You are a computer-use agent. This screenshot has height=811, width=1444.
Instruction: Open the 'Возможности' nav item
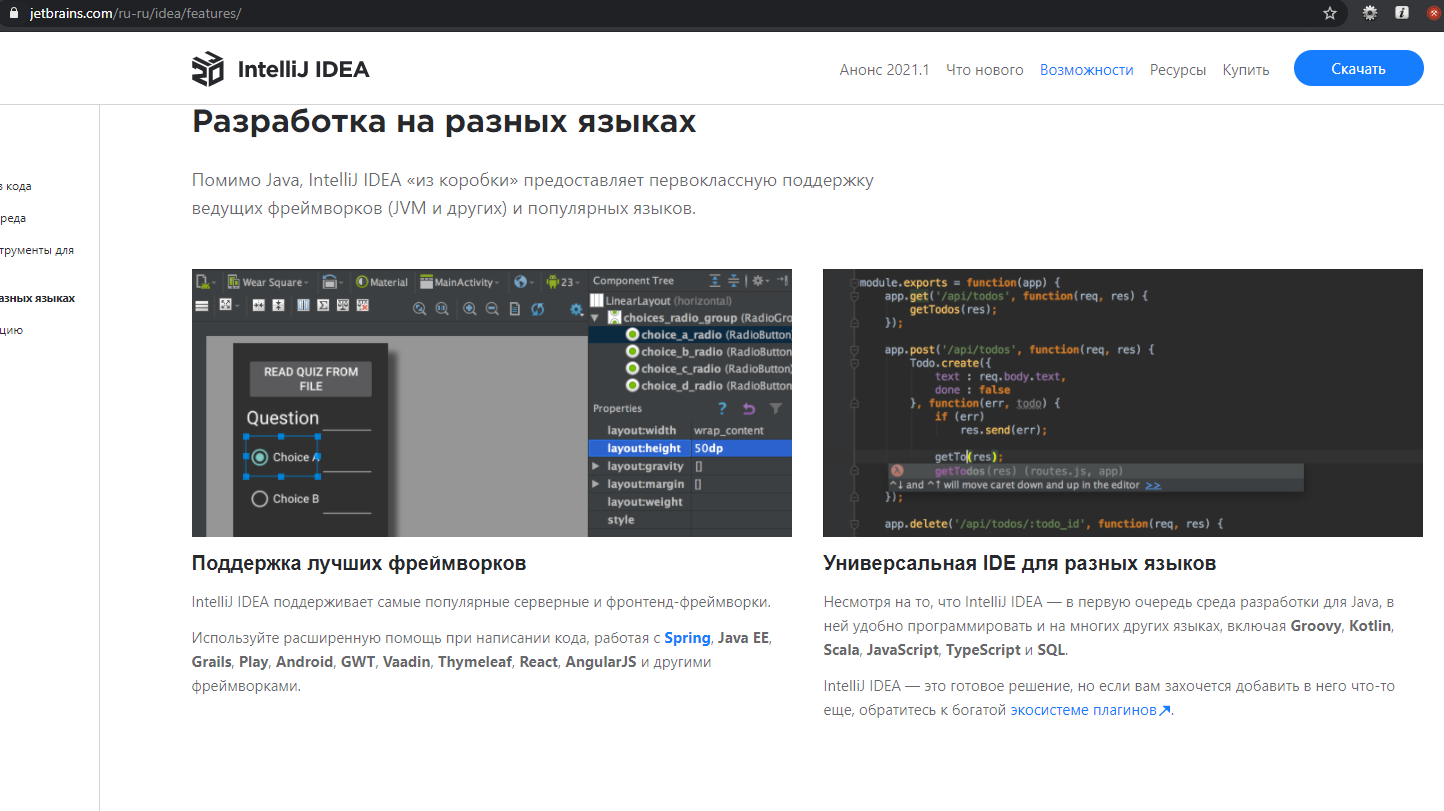tap(1087, 70)
